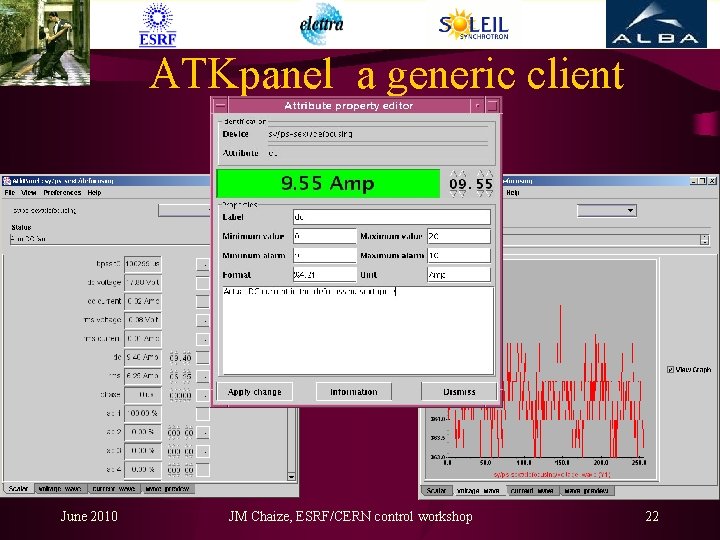The image size is (720, 540).
Task: Click the Dismiss button
Action: point(459,392)
